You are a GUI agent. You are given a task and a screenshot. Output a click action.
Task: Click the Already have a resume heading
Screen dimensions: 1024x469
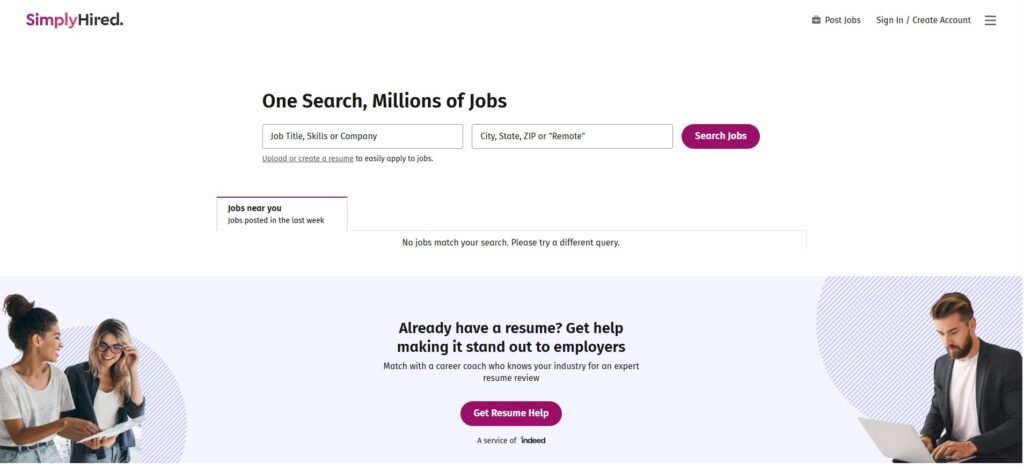pyautogui.click(x=511, y=337)
